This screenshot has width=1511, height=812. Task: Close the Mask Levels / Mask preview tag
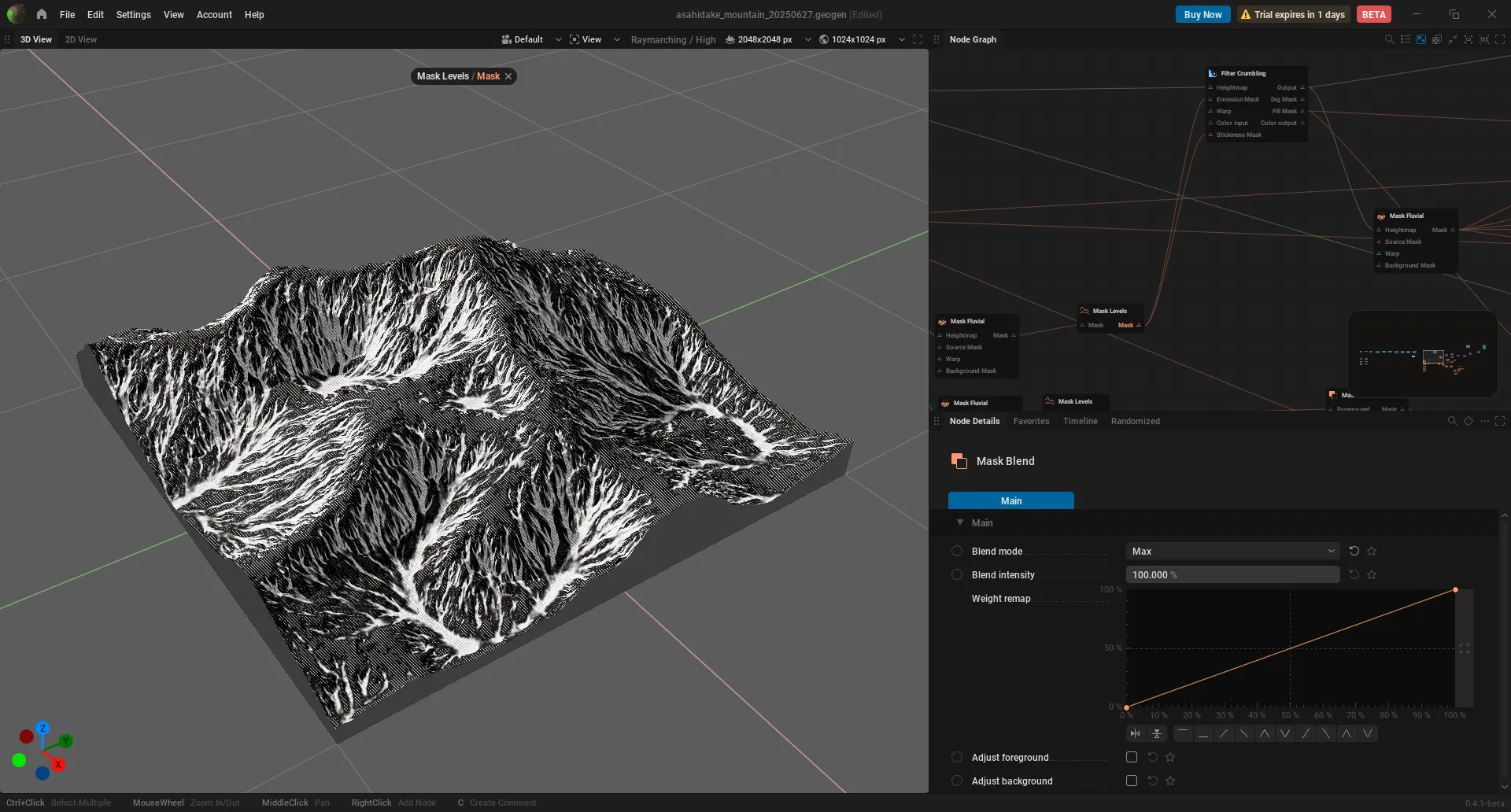(x=508, y=76)
